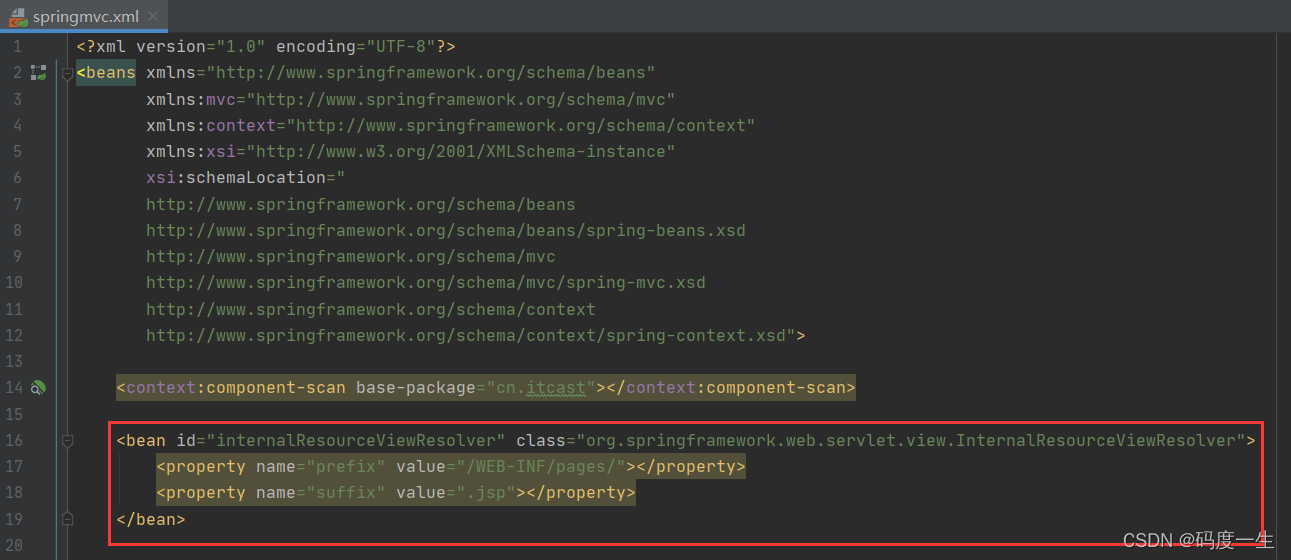Click the "cn.itcast" package value
The image size is (1291, 560).
coord(541,387)
